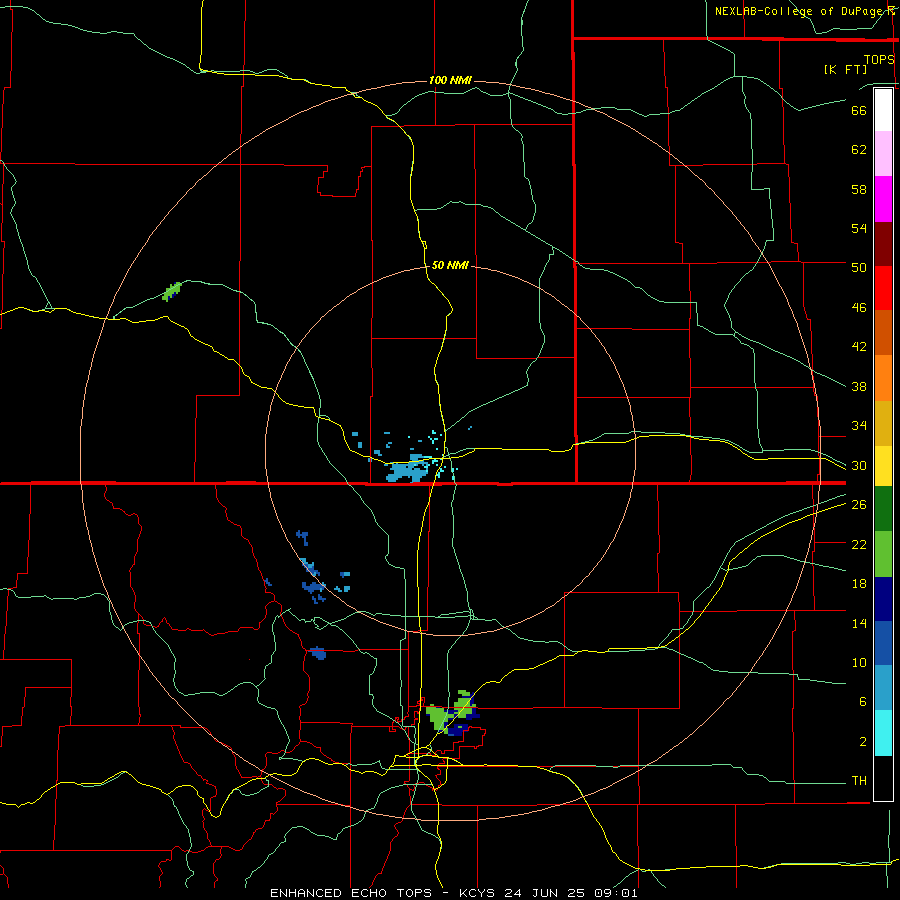900x900 pixels.
Task: Click the yellow swatch in the legend
Action: coord(883,465)
